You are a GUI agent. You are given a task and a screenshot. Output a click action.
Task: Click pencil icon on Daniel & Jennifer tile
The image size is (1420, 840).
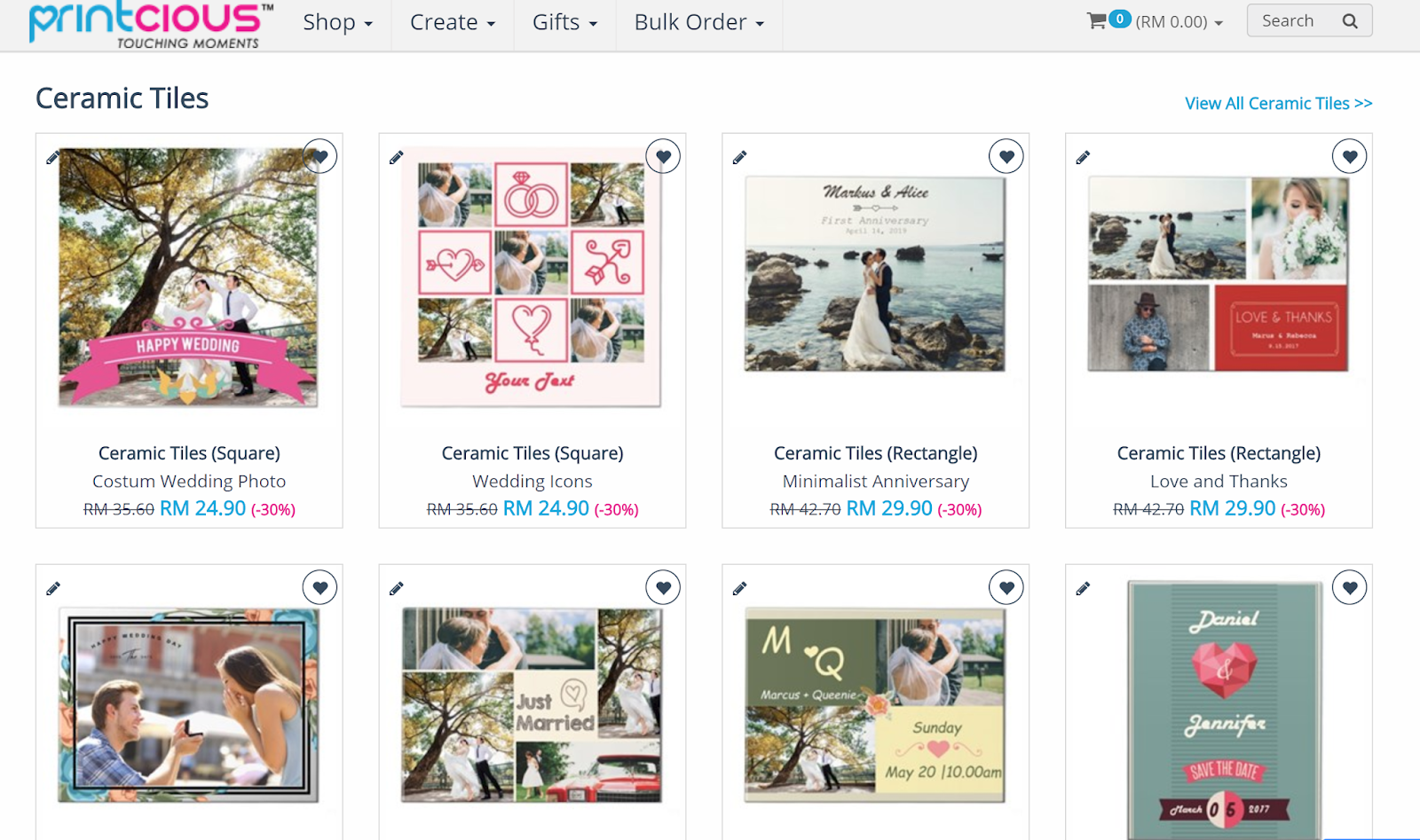(x=1084, y=589)
